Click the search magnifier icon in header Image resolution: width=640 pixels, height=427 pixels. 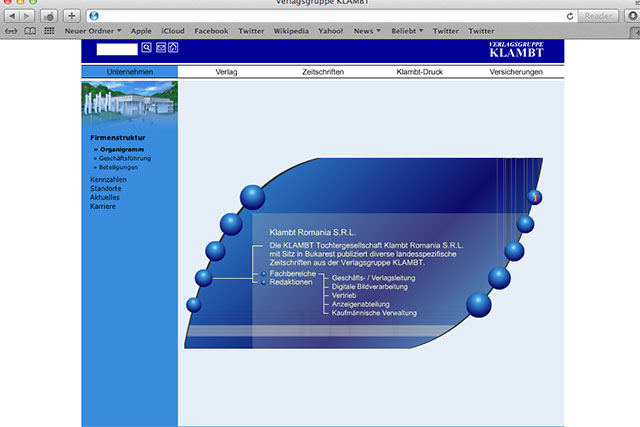(147, 47)
